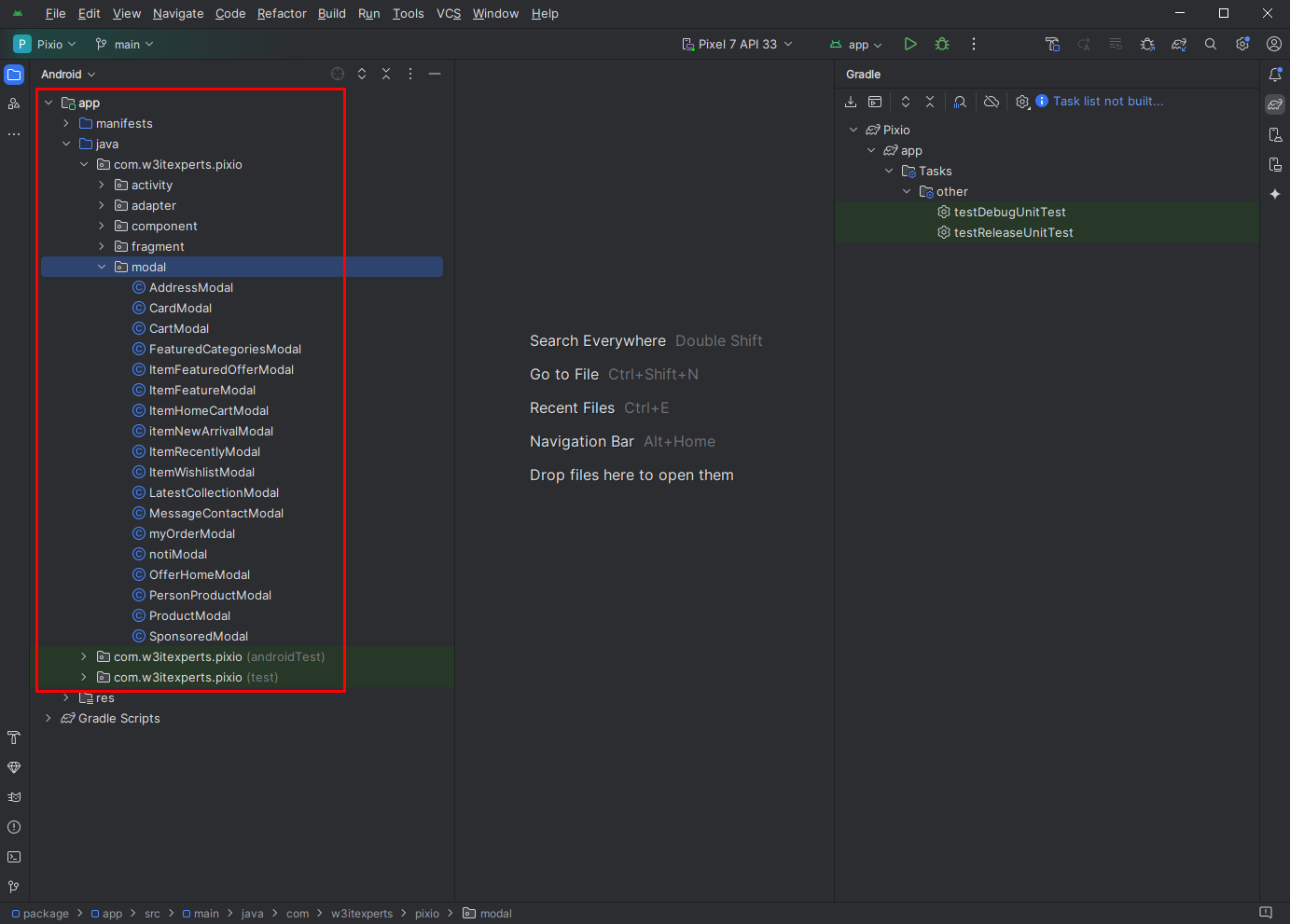Open the app run configuration dropdown

[x=855, y=44]
